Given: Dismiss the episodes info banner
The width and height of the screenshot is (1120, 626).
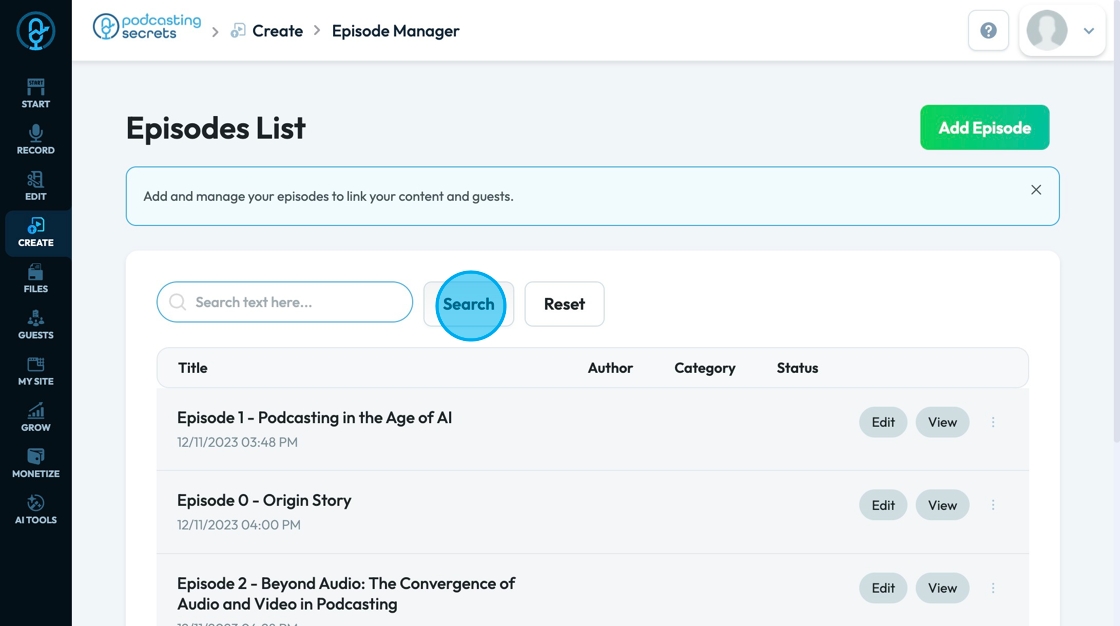Looking at the screenshot, I should 1036,190.
